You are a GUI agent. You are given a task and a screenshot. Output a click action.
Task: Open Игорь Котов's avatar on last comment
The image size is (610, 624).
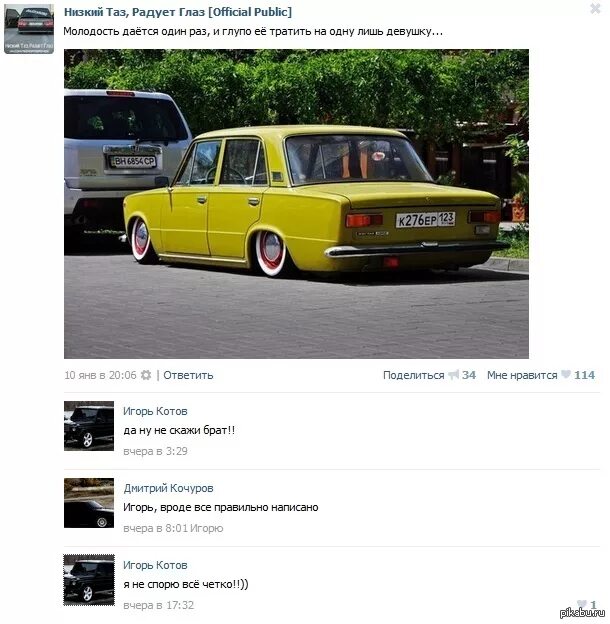[89, 580]
